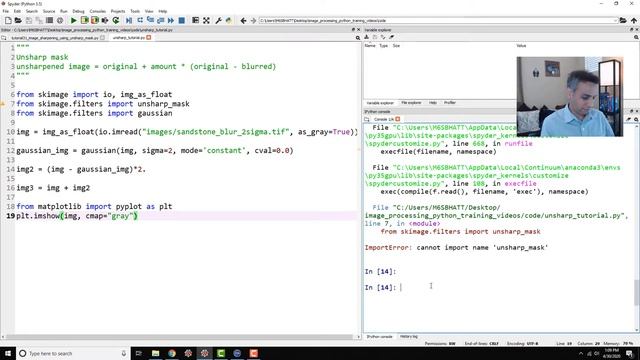Toggle fullscreen mode icon
Viewport: 640px width, 360px height.
pos(206,20)
